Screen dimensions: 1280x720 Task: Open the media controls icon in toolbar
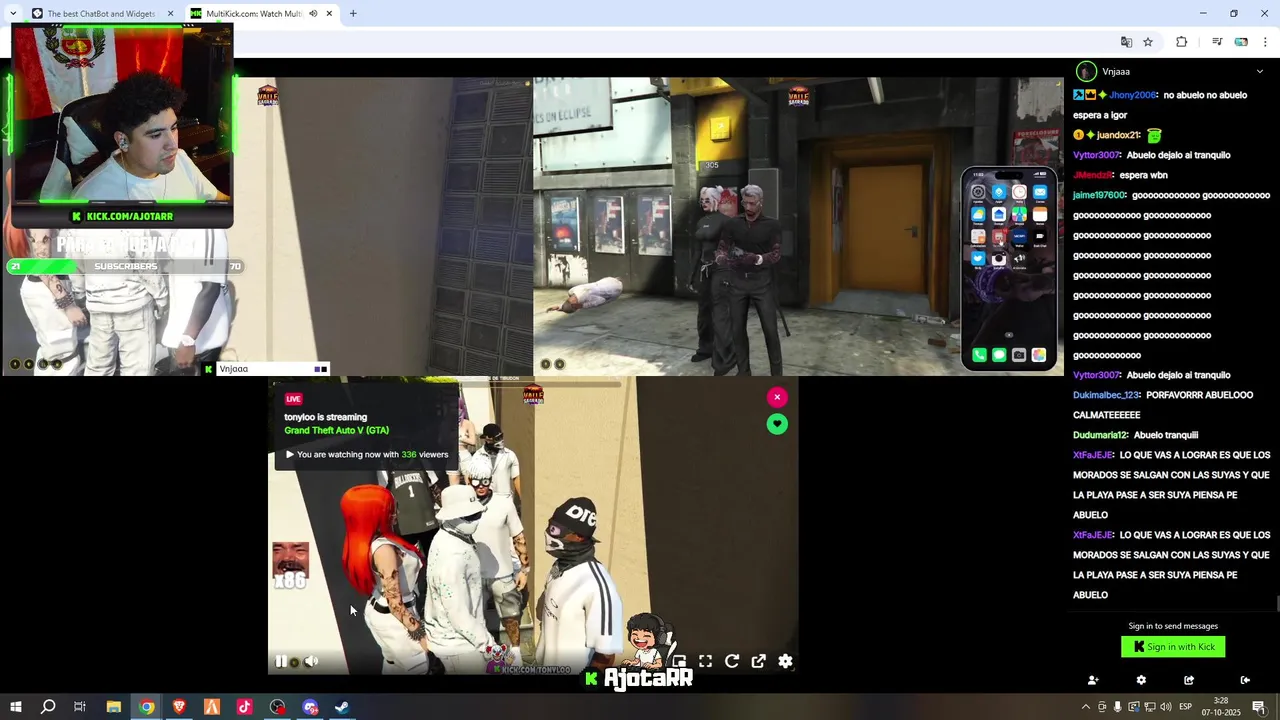pos(1217,42)
